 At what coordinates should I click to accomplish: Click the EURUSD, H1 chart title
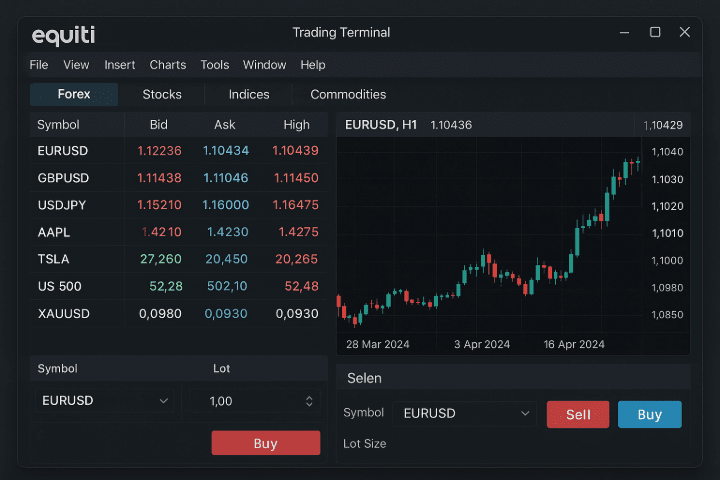pyautogui.click(x=381, y=124)
